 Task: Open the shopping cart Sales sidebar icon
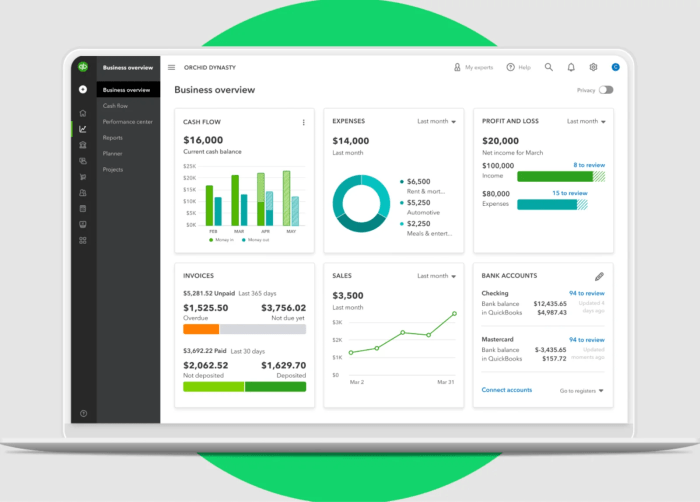point(83,177)
